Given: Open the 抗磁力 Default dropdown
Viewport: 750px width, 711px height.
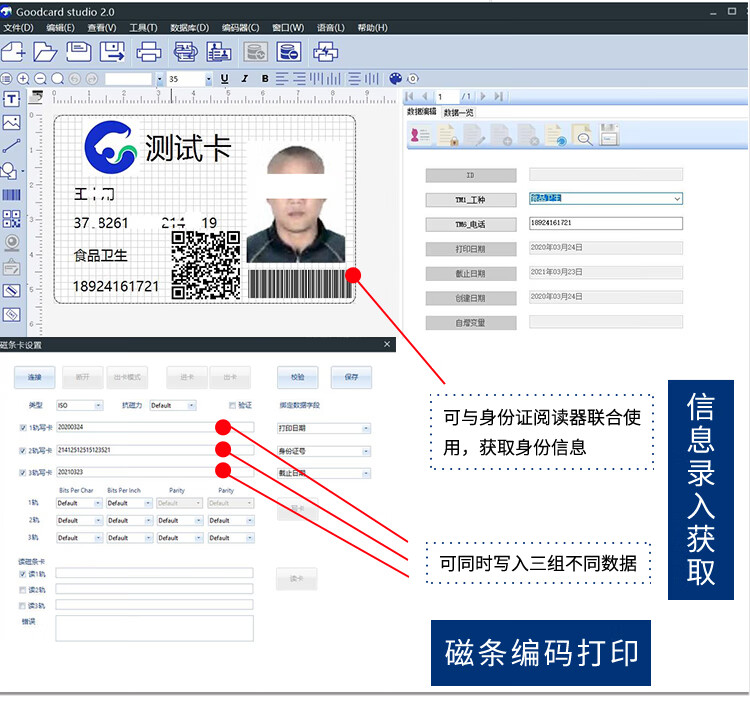Looking at the screenshot, I should (172, 405).
